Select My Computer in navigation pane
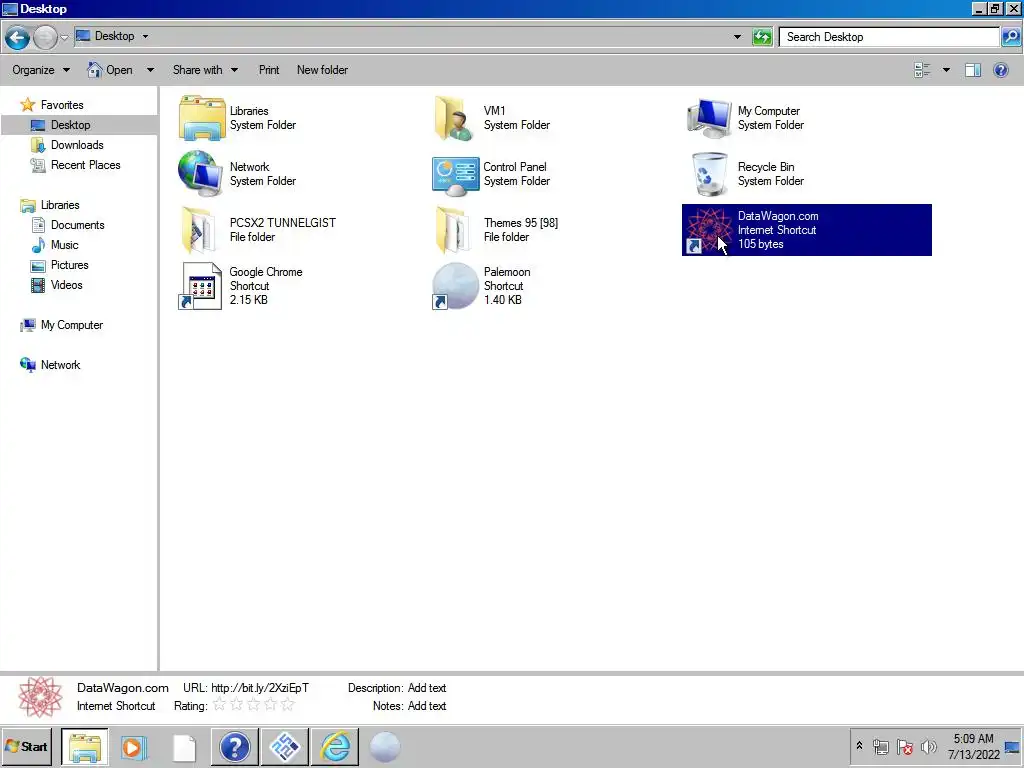1024x768 pixels. tap(71, 325)
